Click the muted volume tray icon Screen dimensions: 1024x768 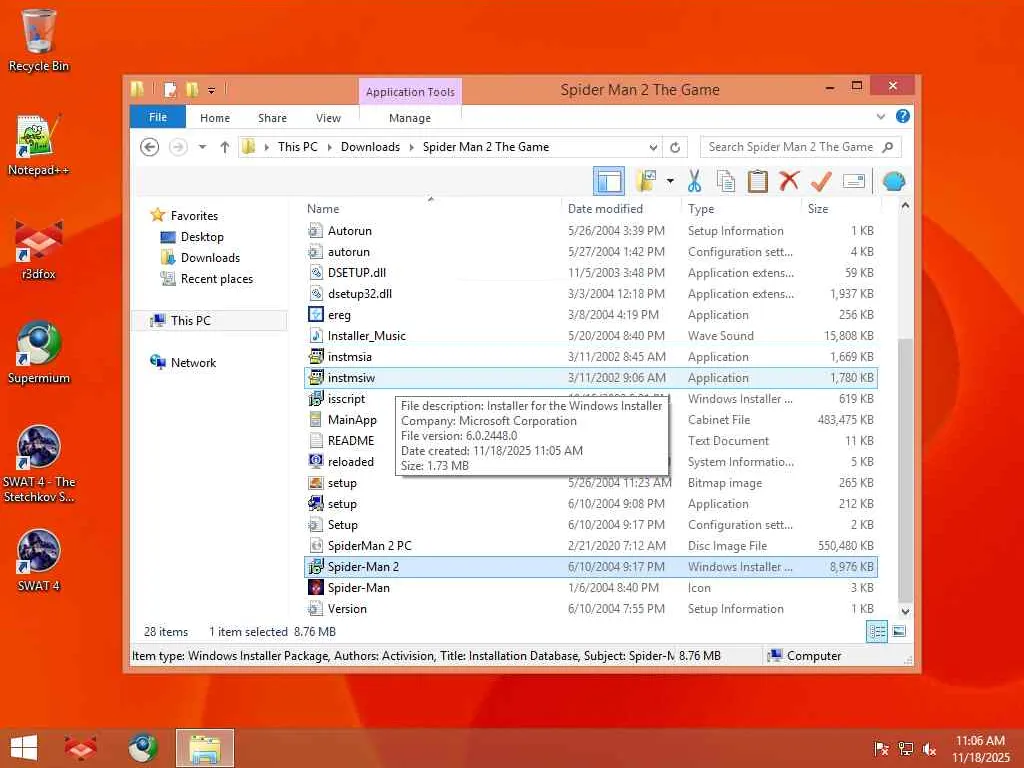click(x=930, y=749)
